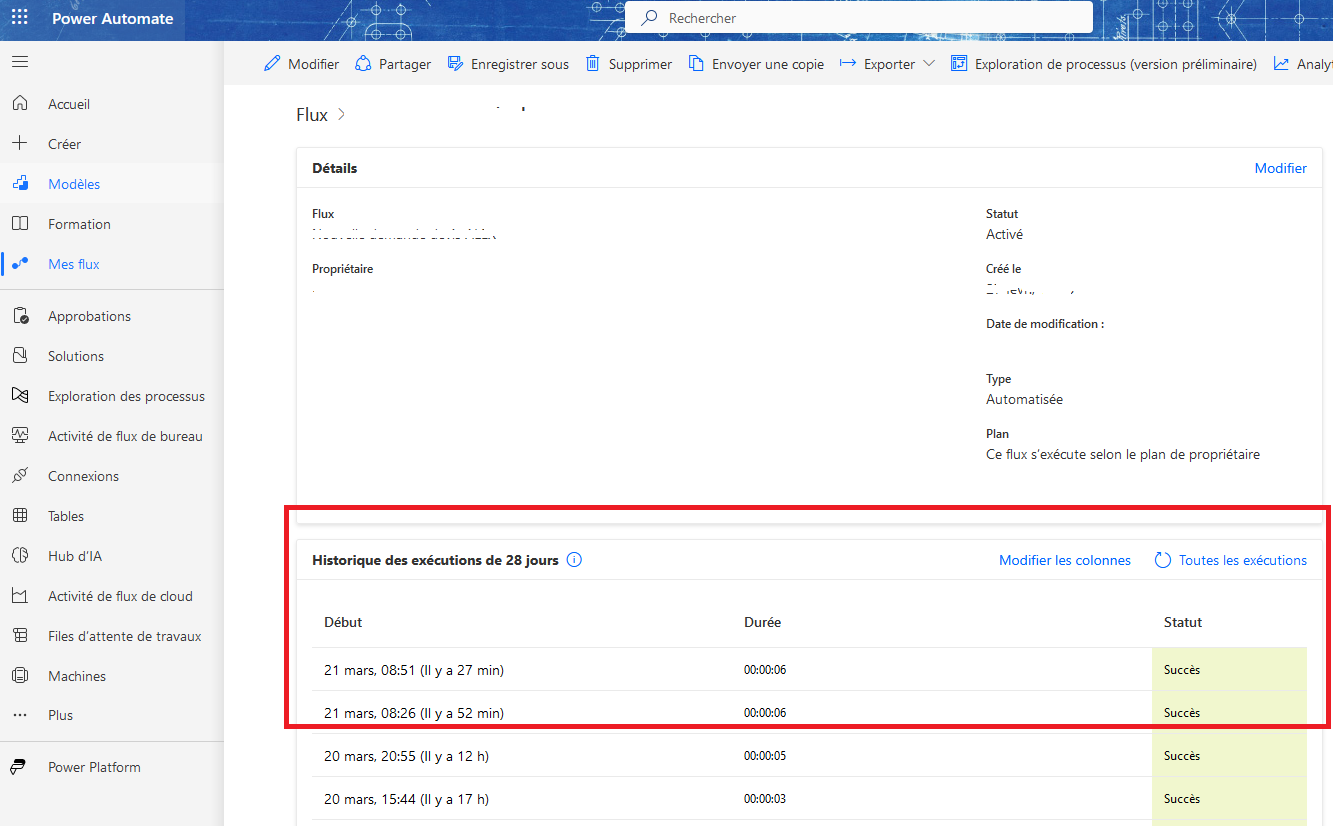Click Succès status of 20 mars, 20:55 run
Screen dimensions: 1333x826
(1182, 755)
